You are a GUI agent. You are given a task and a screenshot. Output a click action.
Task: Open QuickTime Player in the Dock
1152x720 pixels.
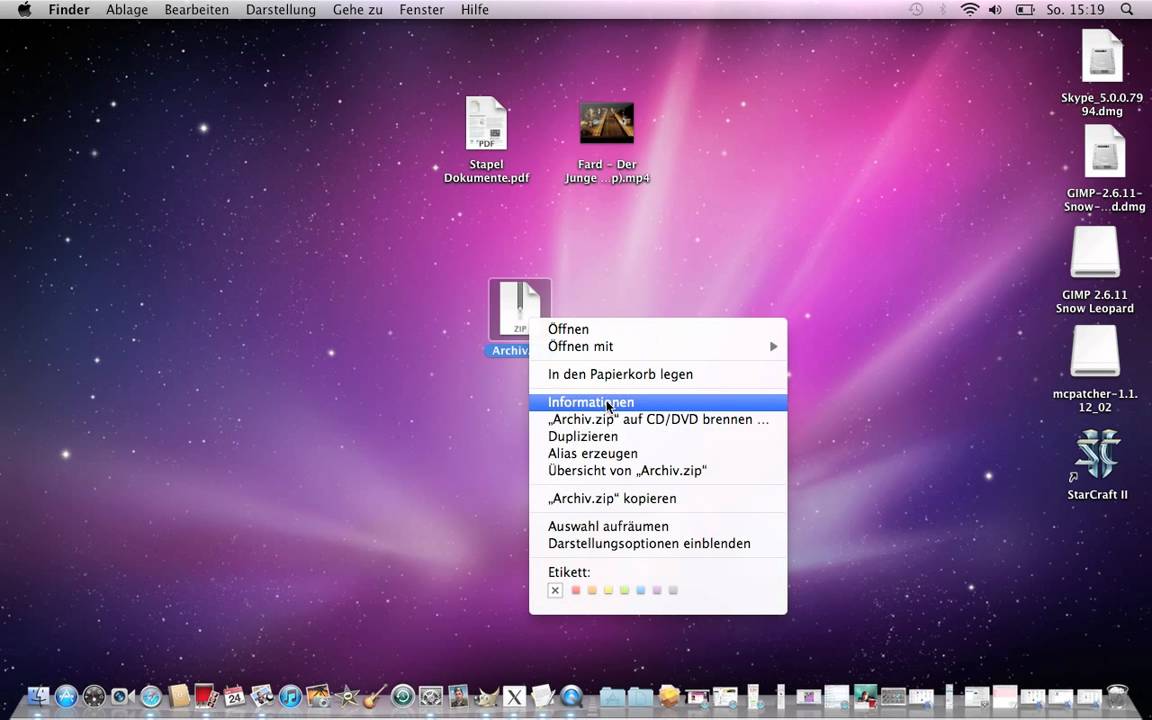click(x=571, y=696)
